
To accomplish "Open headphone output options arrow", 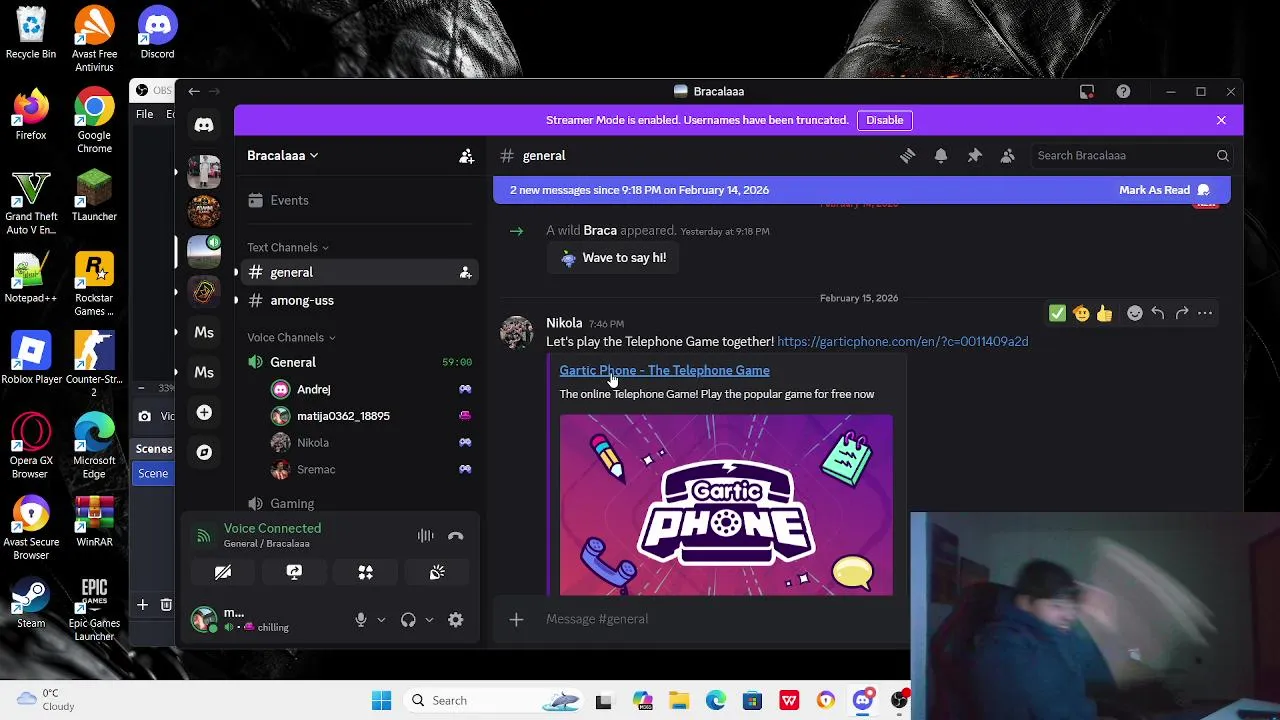I will pyautogui.click(x=429, y=620).
